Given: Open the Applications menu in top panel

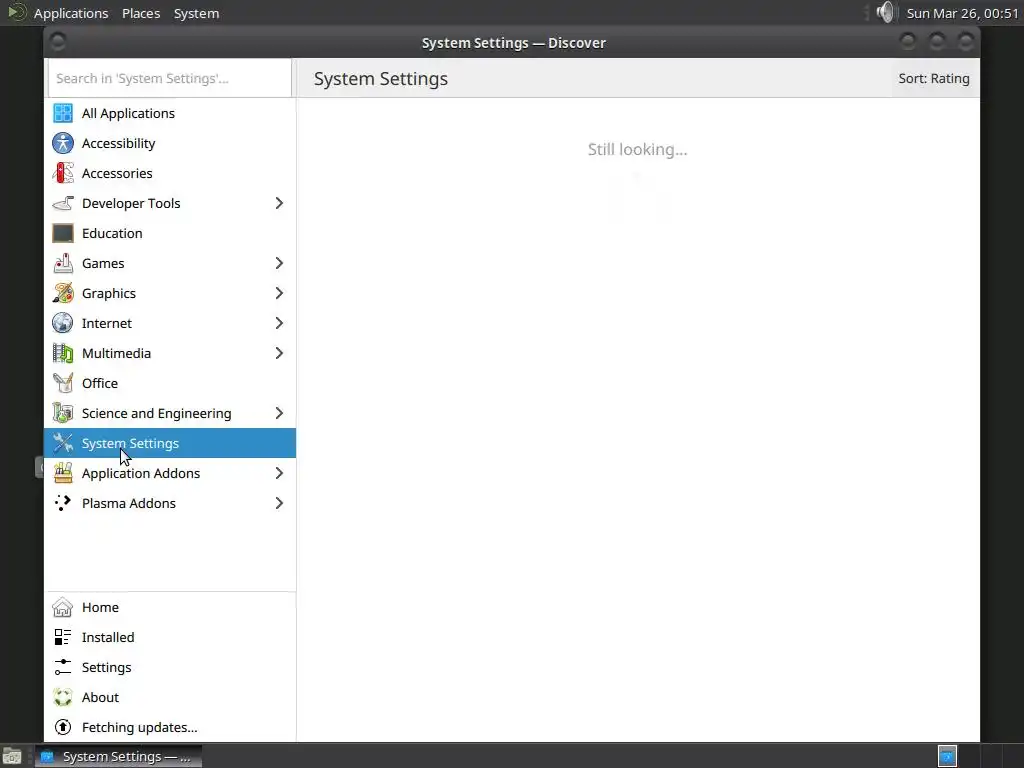Looking at the screenshot, I should pyautogui.click(x=70, y=13).
